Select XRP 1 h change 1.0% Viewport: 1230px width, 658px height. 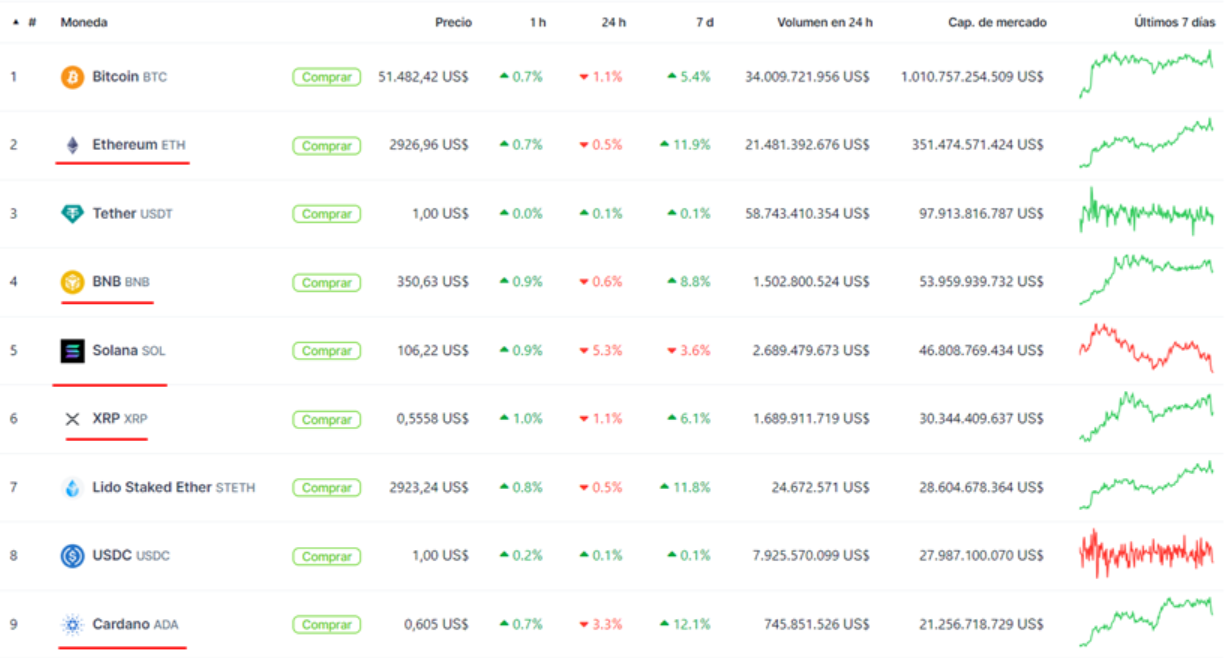tap(521, 419)
